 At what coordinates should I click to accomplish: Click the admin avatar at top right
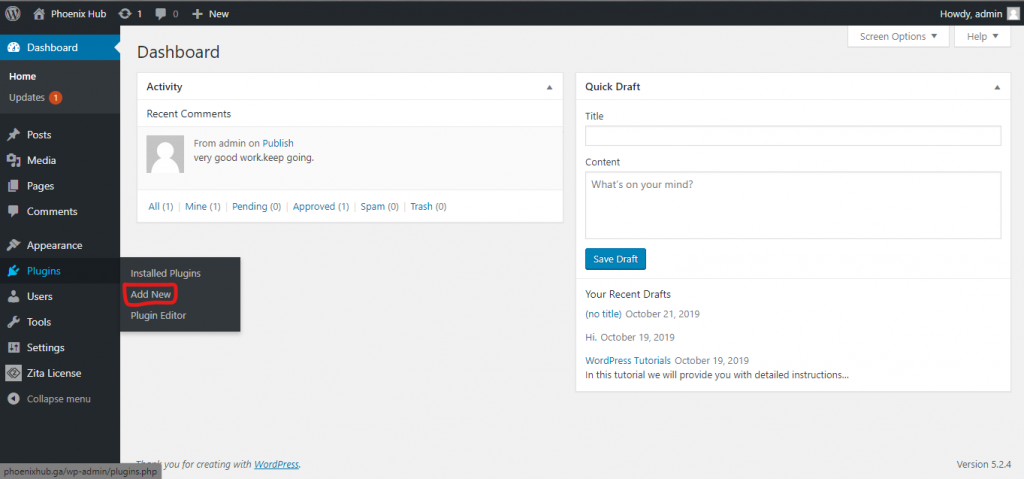(x=1012, y=13)
